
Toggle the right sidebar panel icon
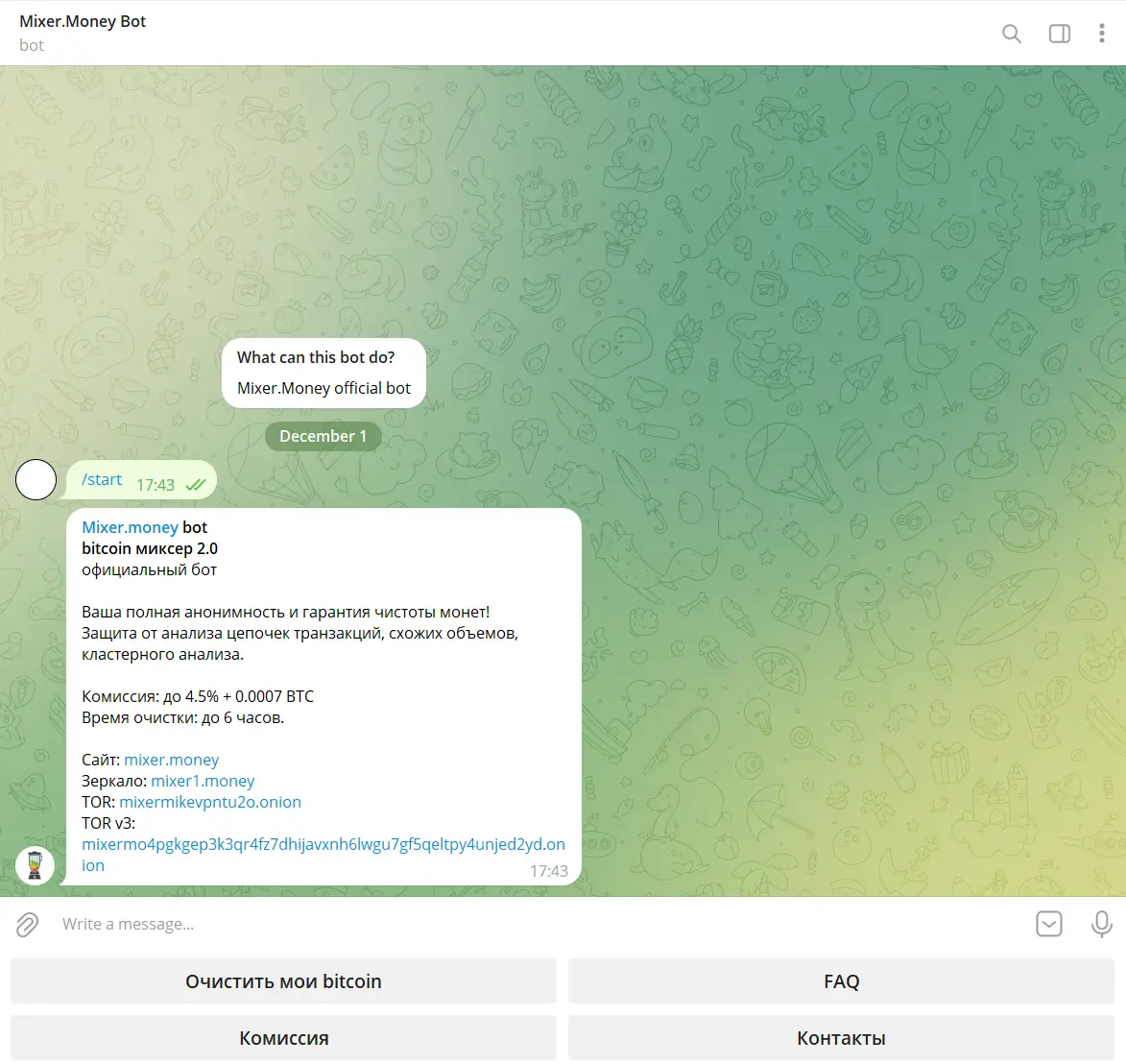click(1059, 34)
